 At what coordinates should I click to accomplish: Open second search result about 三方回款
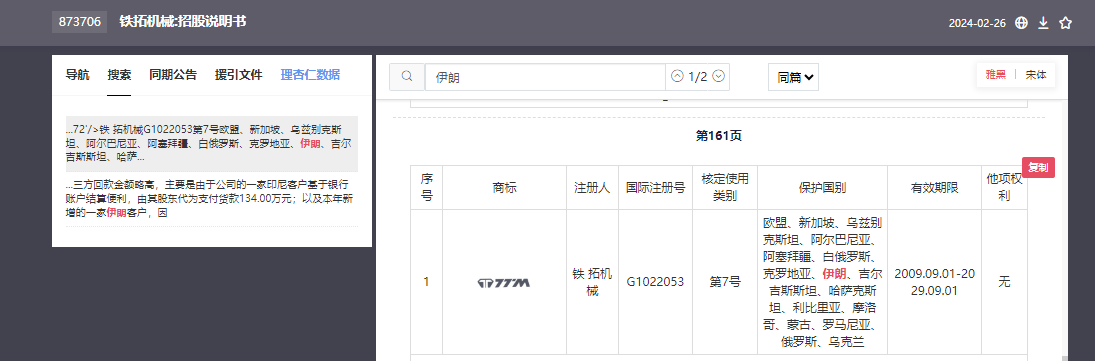point(212,199)
